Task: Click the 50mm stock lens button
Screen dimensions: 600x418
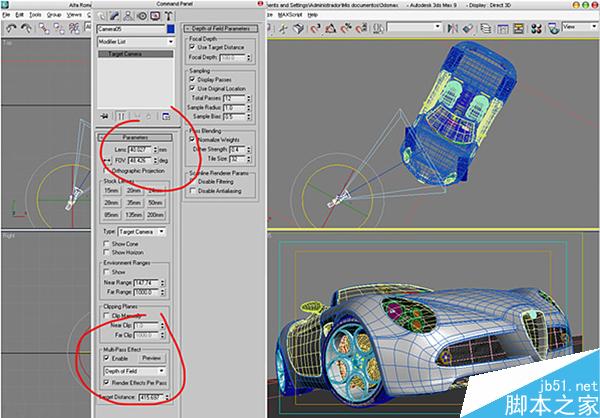Action: [155, 203]
